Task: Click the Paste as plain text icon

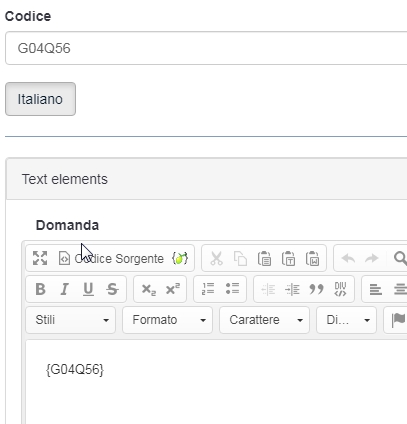Action: click(288, 258)
